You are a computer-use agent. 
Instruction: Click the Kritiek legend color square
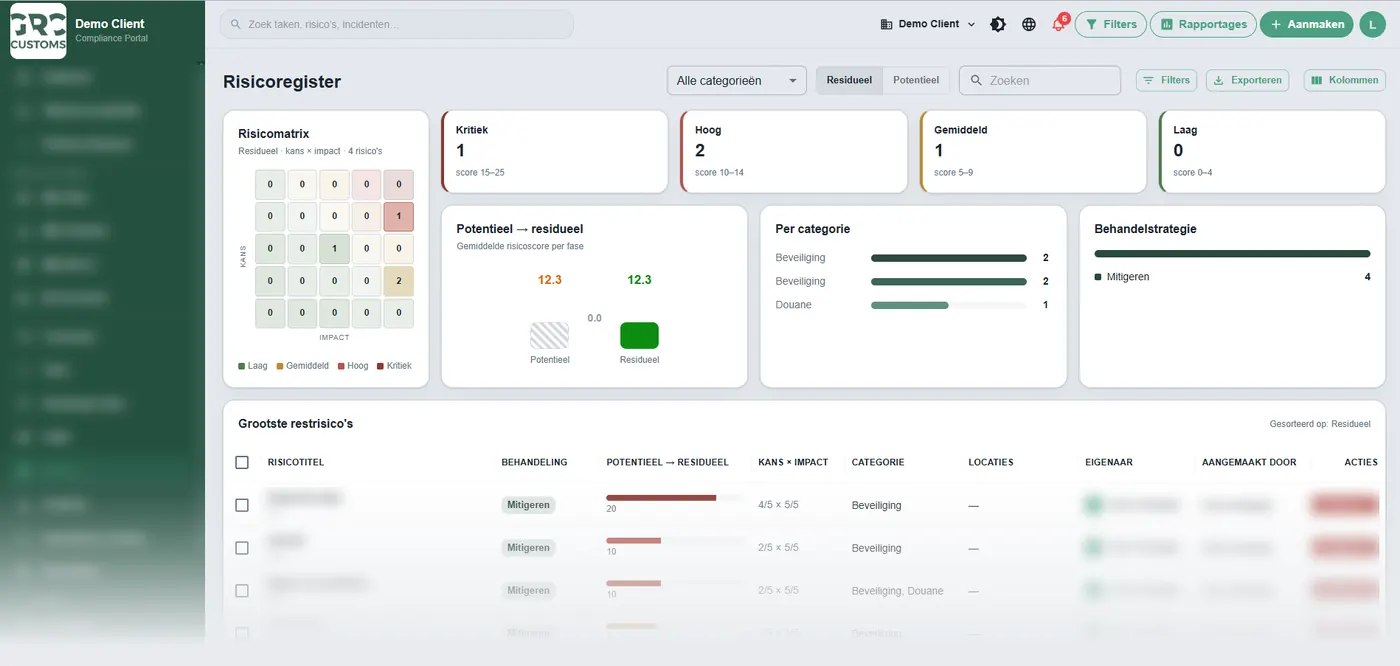[x=380, y=366]
